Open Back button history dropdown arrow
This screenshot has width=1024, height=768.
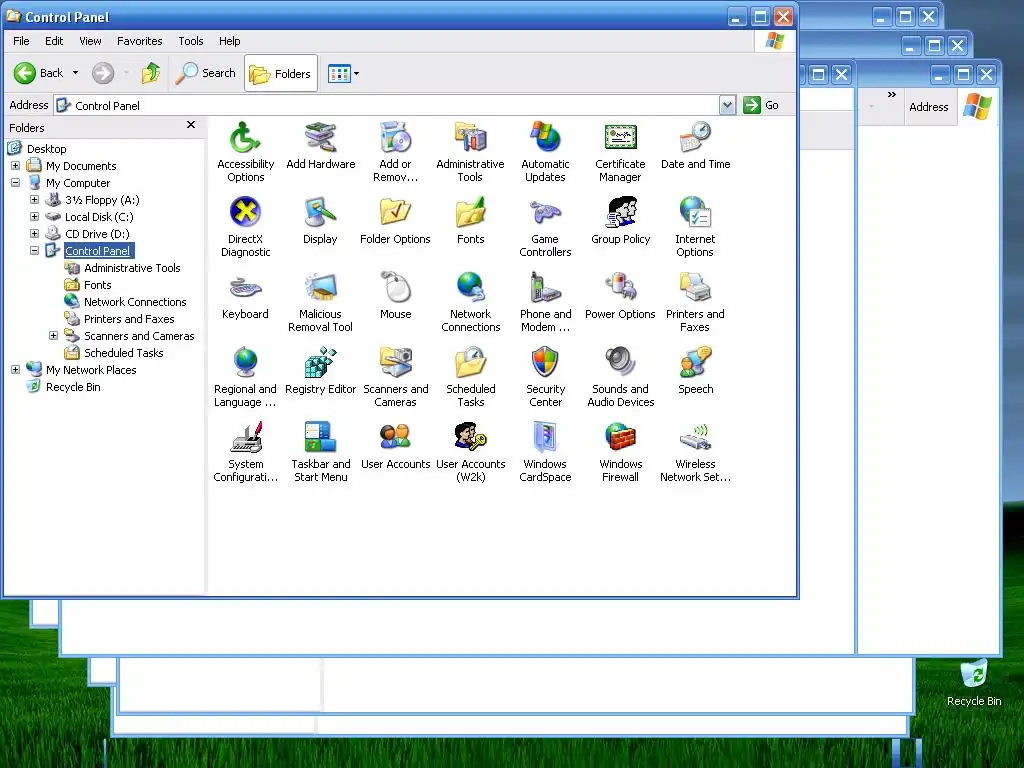point(75,73)
